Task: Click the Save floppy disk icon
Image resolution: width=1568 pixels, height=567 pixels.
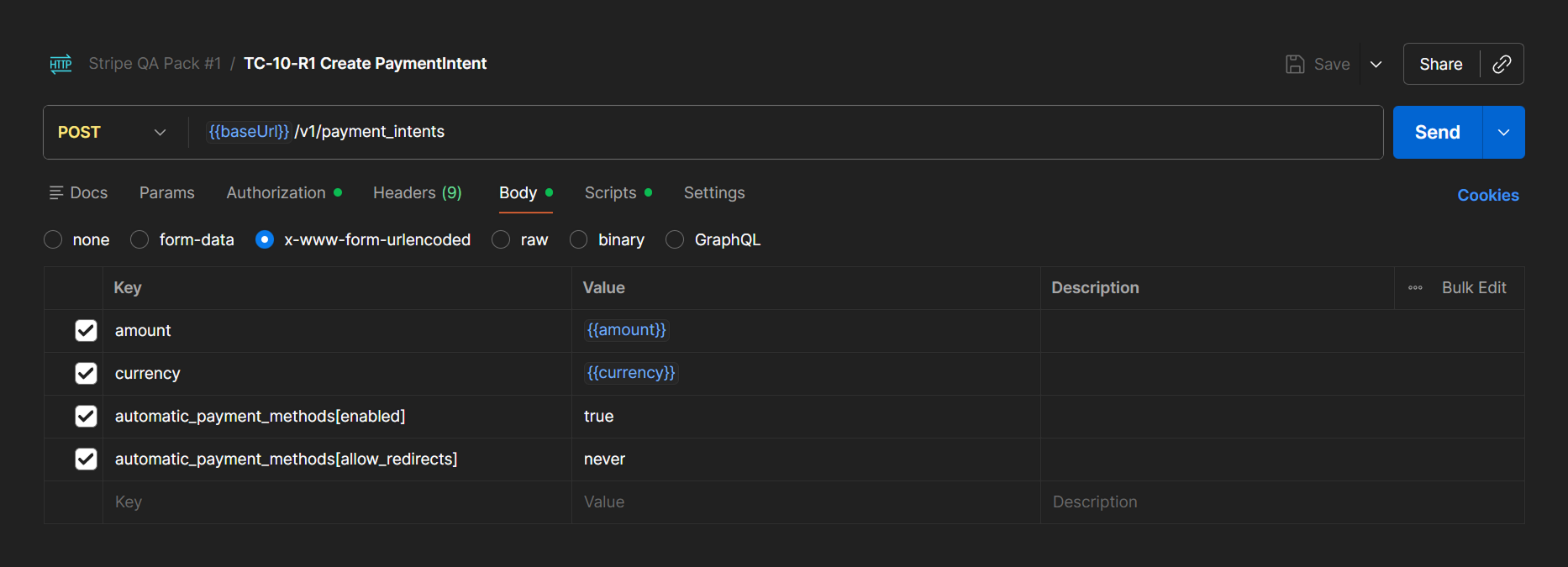Action: tap(1295, 64)
